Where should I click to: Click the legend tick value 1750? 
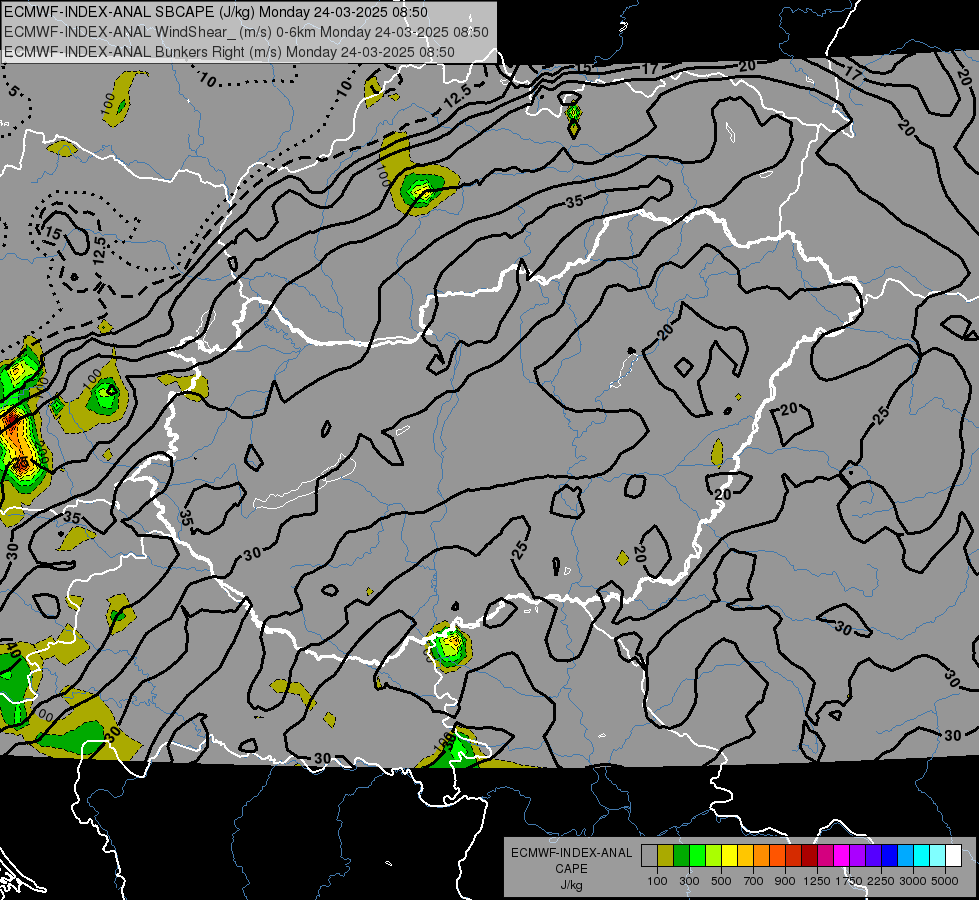tap(849, 881)
